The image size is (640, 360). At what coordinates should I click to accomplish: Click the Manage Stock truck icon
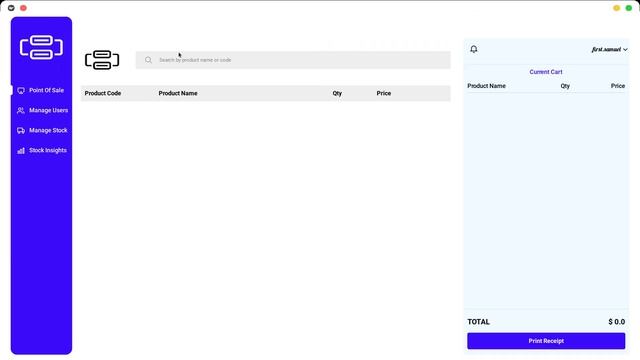[21, 131]
